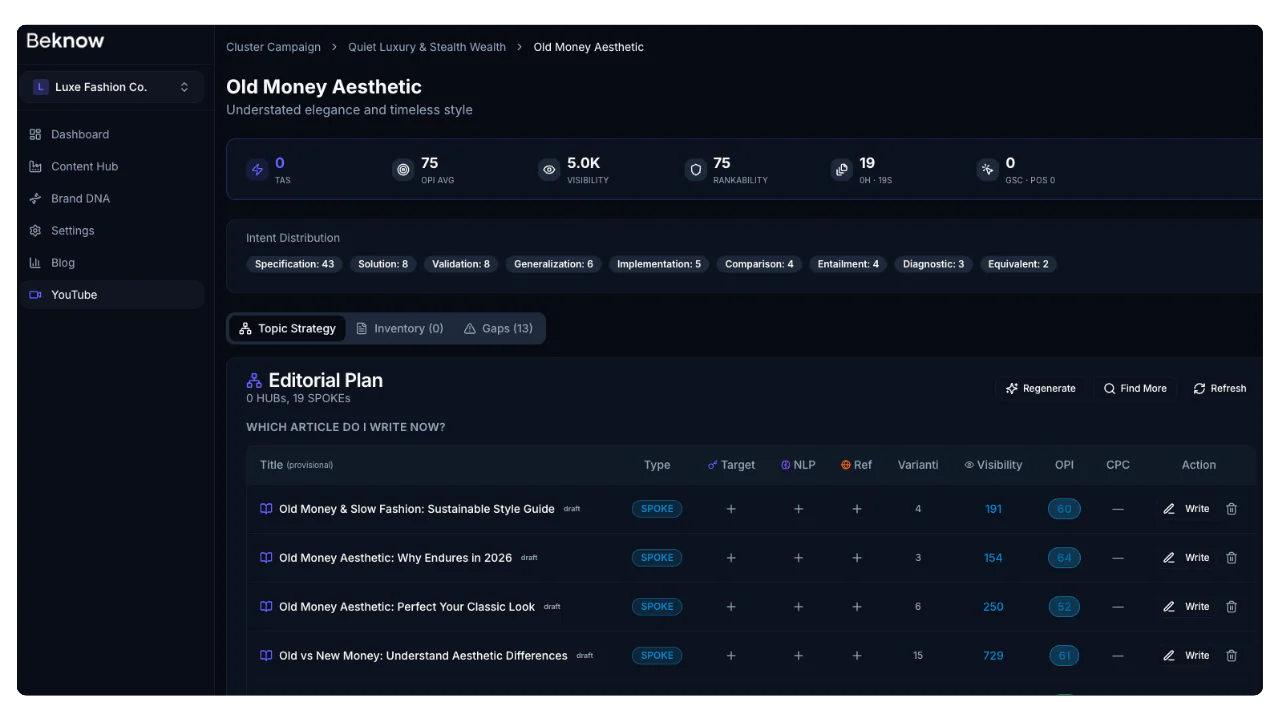1280x720 pixels.
Task: Select the Dashboard icon in the sidebar
Action: click(35, 134)
